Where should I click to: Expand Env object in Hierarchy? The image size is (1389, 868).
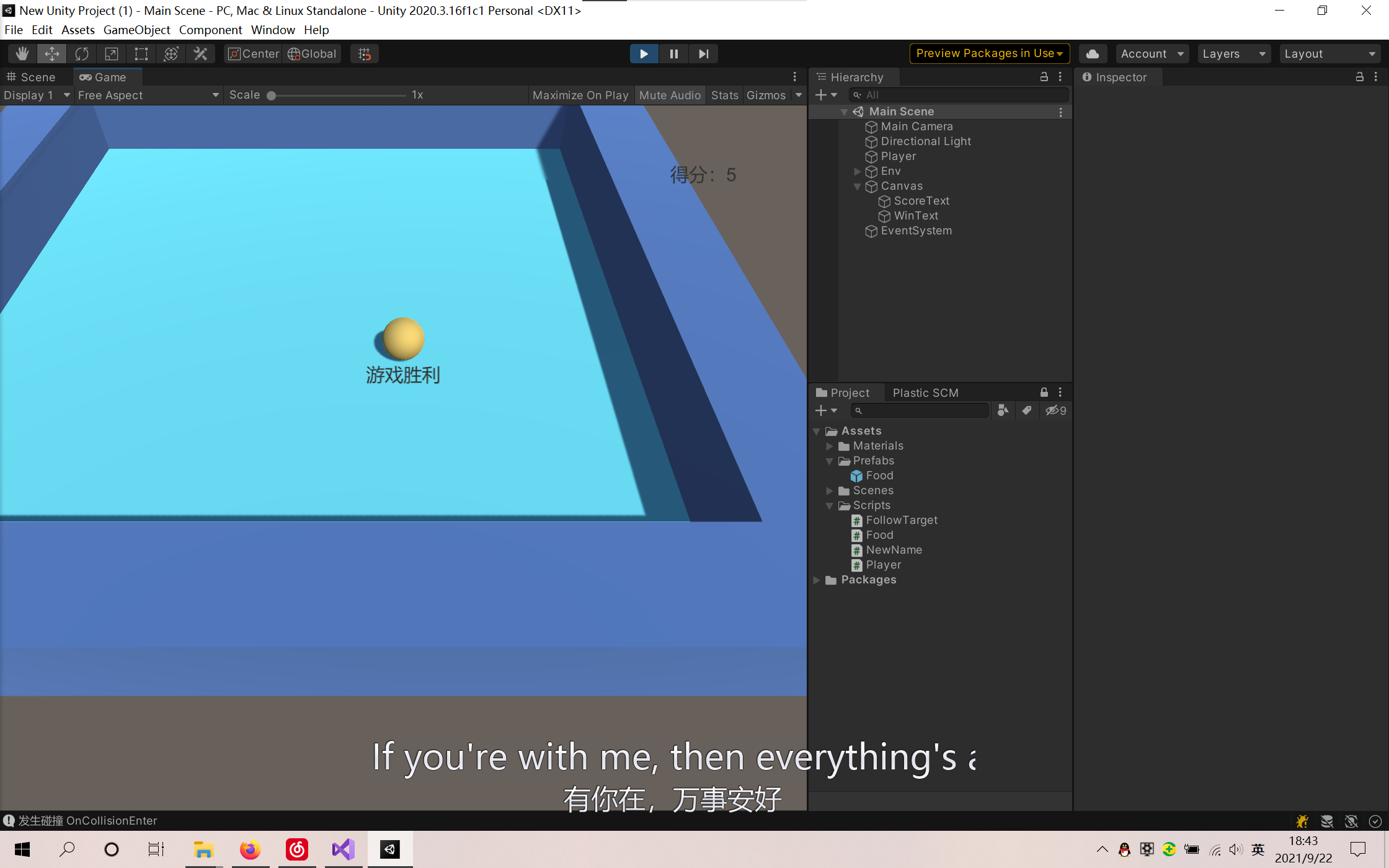coord(857,172)
